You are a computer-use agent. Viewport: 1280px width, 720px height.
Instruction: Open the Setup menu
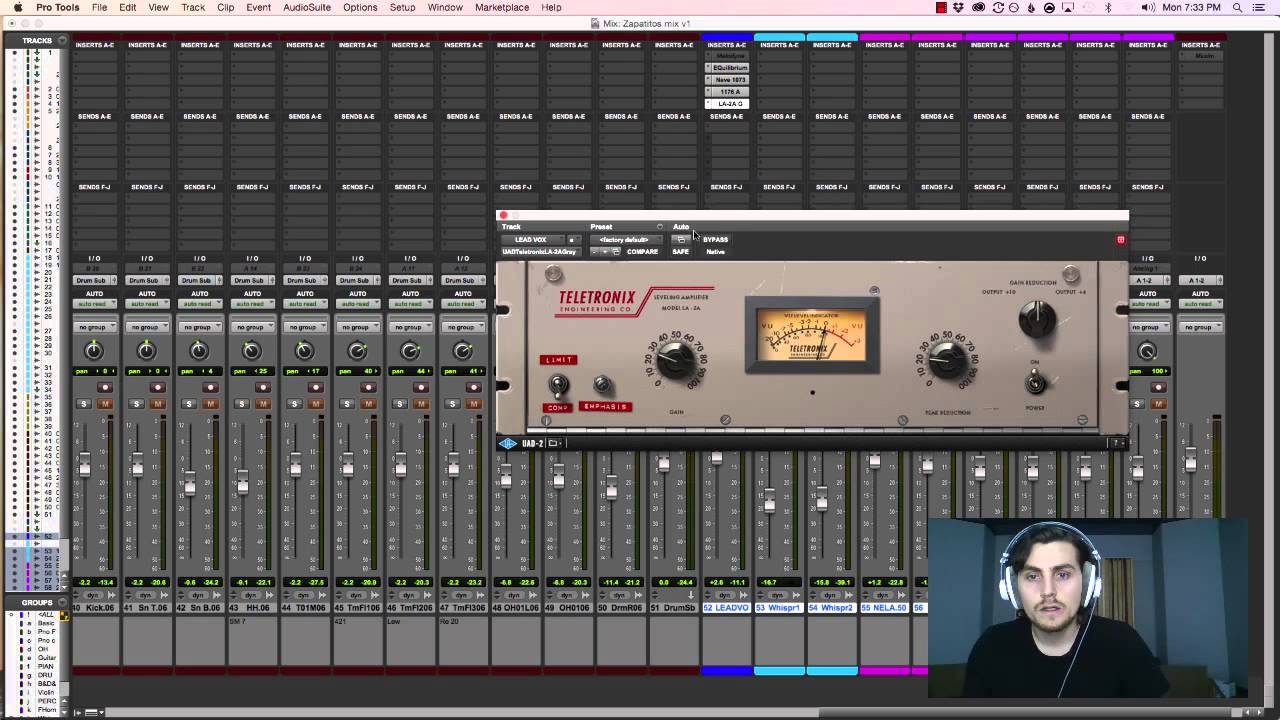tap(403, 7)
